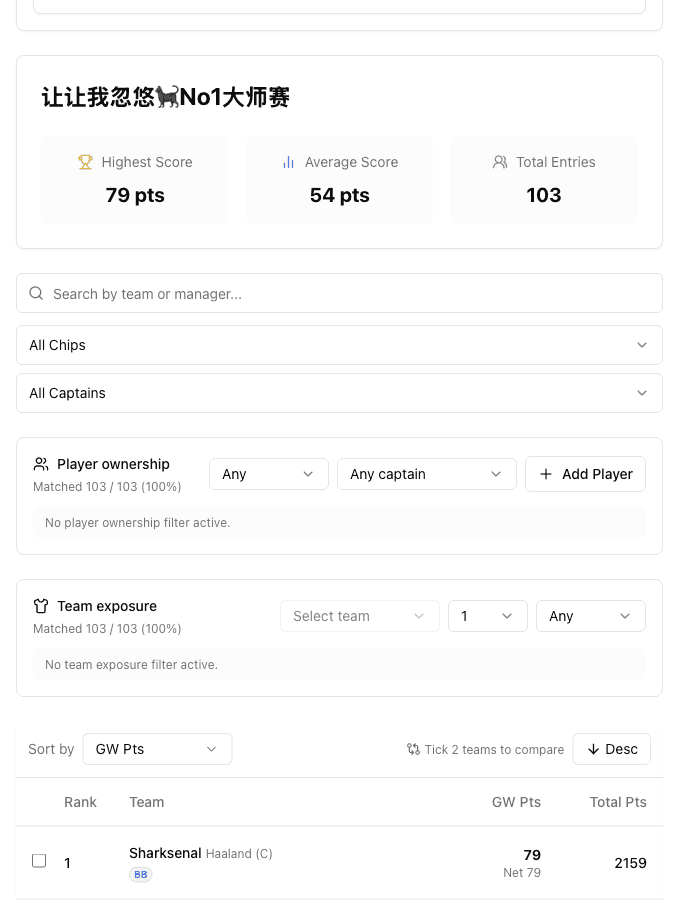Open the team exposure count dropdown showing 1
Viewport: 680px width, 900px height.
click(487, 616)
